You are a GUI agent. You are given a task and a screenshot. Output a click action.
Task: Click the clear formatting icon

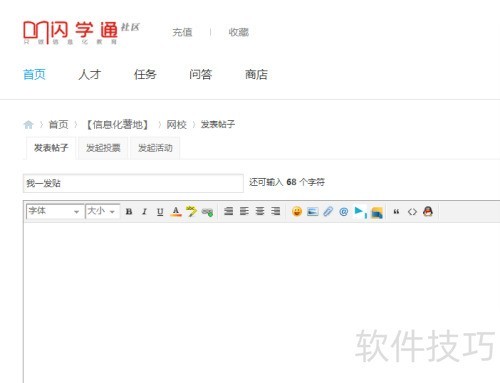[x=191, y=211]
